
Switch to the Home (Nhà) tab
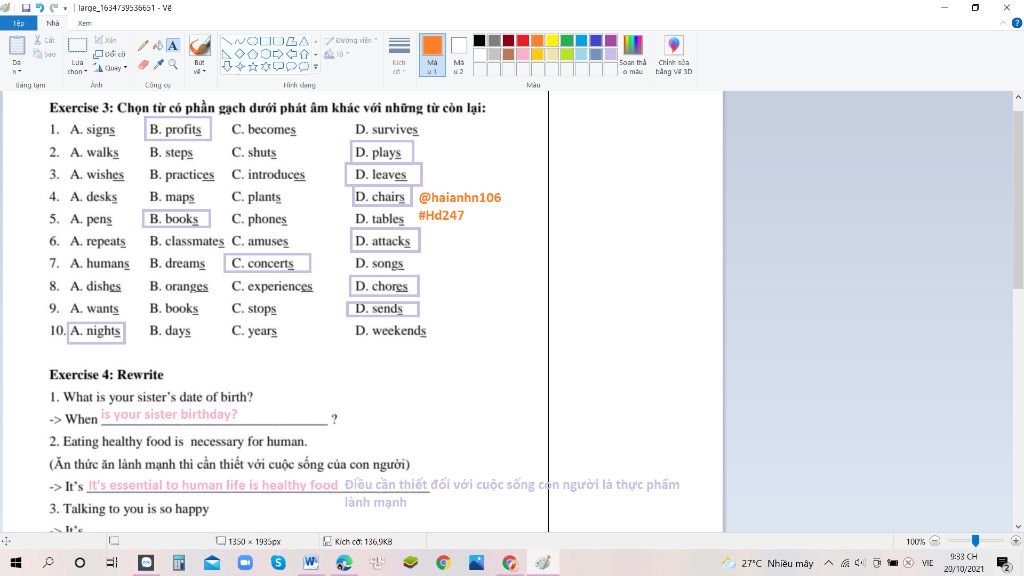[x=53, y=23]
